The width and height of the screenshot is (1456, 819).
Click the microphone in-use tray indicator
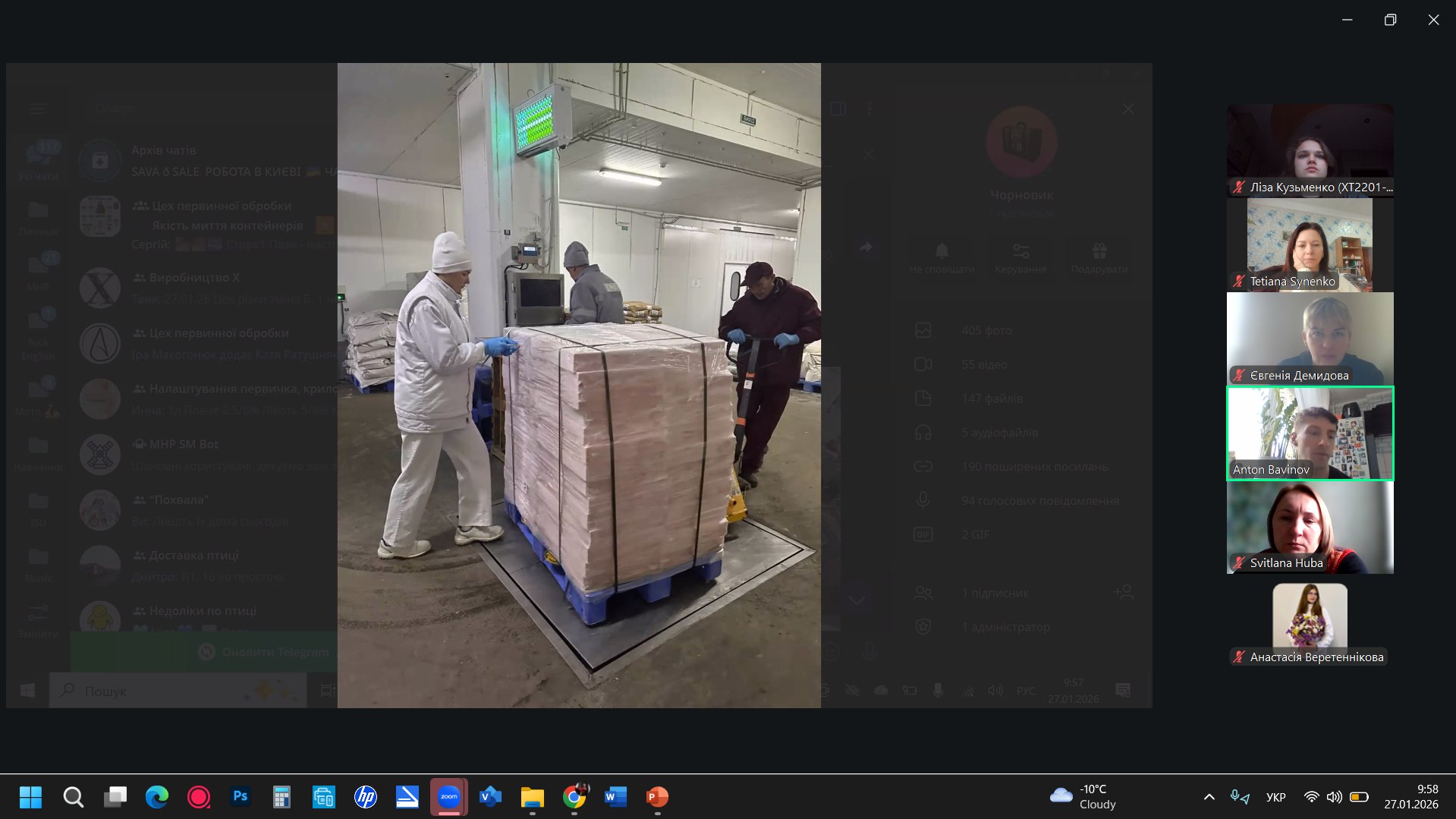click(1240, 797)
